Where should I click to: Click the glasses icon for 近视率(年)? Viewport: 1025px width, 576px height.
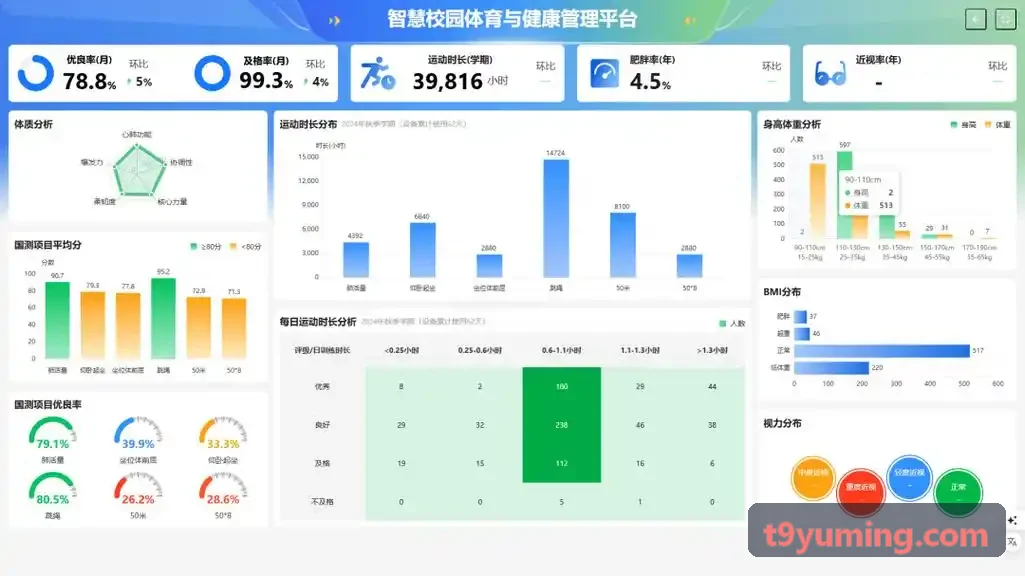pos(830,75)
